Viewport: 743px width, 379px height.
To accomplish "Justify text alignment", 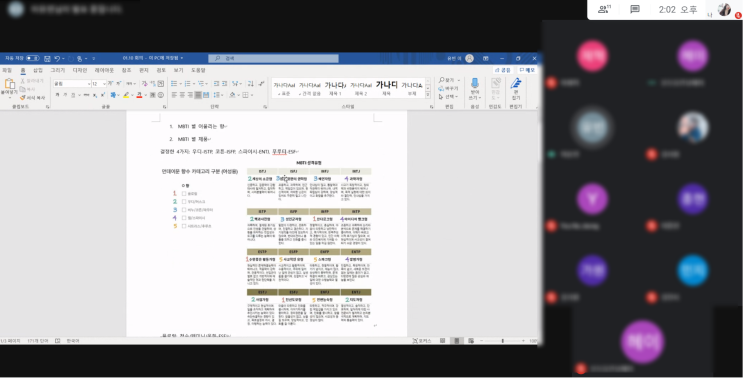I will [198, 95].
